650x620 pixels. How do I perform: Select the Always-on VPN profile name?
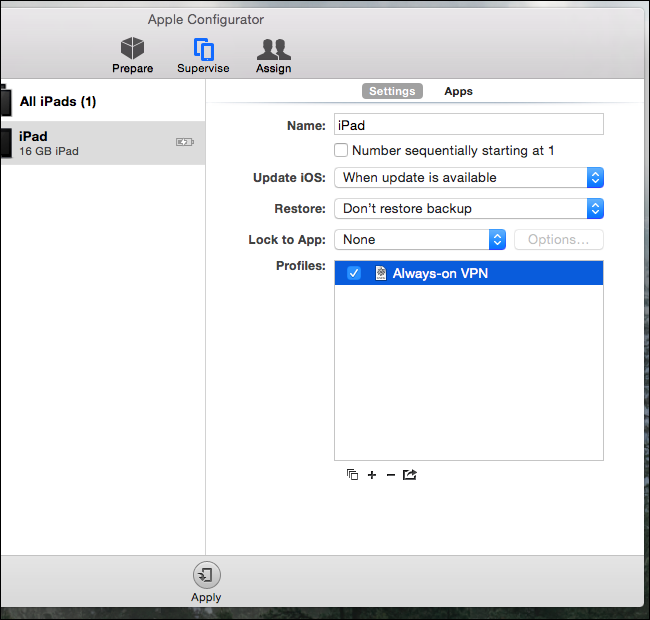[440, 273]
